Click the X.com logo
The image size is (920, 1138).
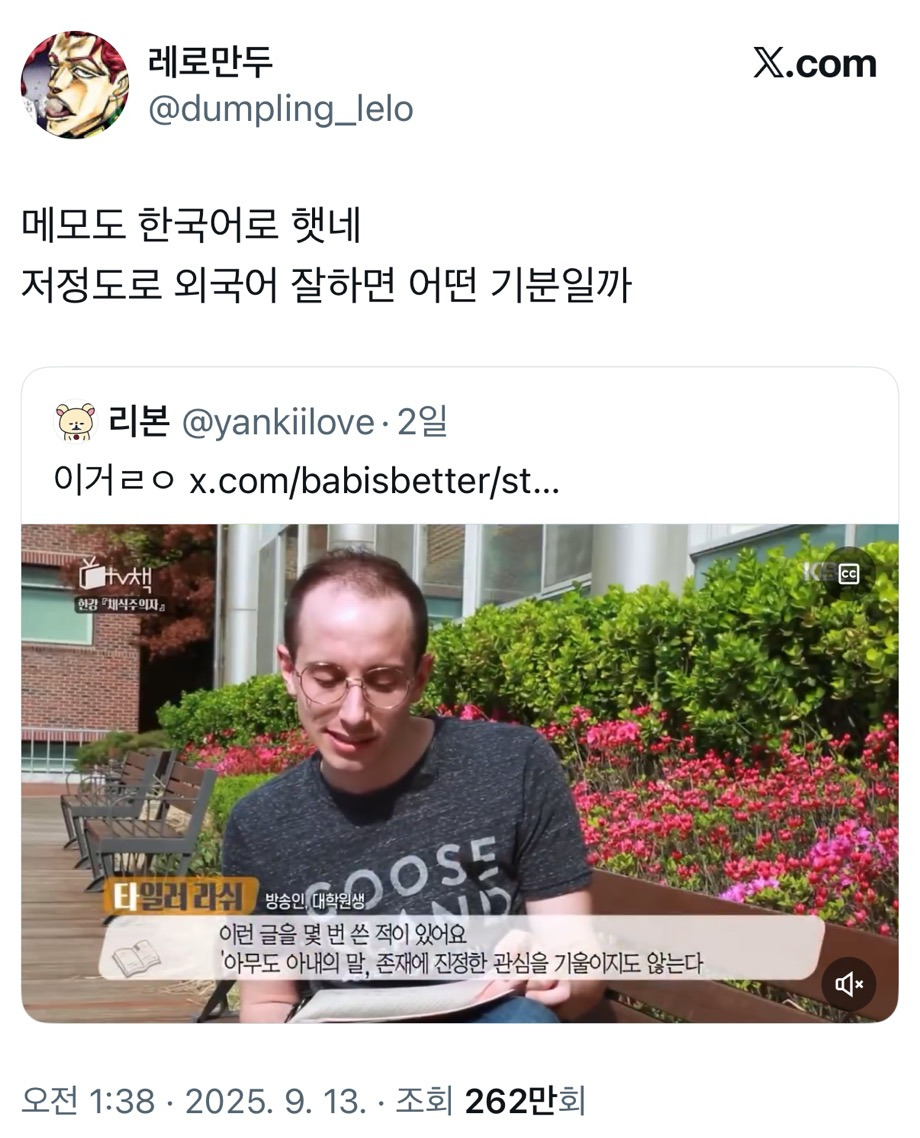pos(815,64)
